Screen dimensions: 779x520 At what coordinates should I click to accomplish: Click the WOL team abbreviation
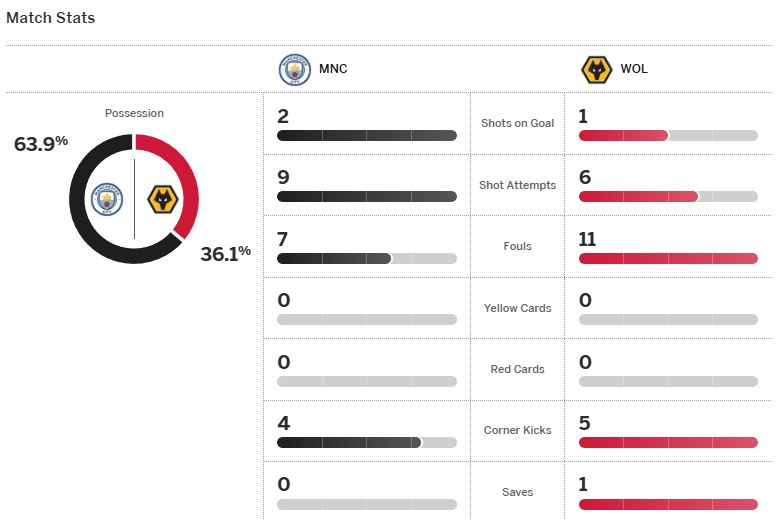(634, 69)
